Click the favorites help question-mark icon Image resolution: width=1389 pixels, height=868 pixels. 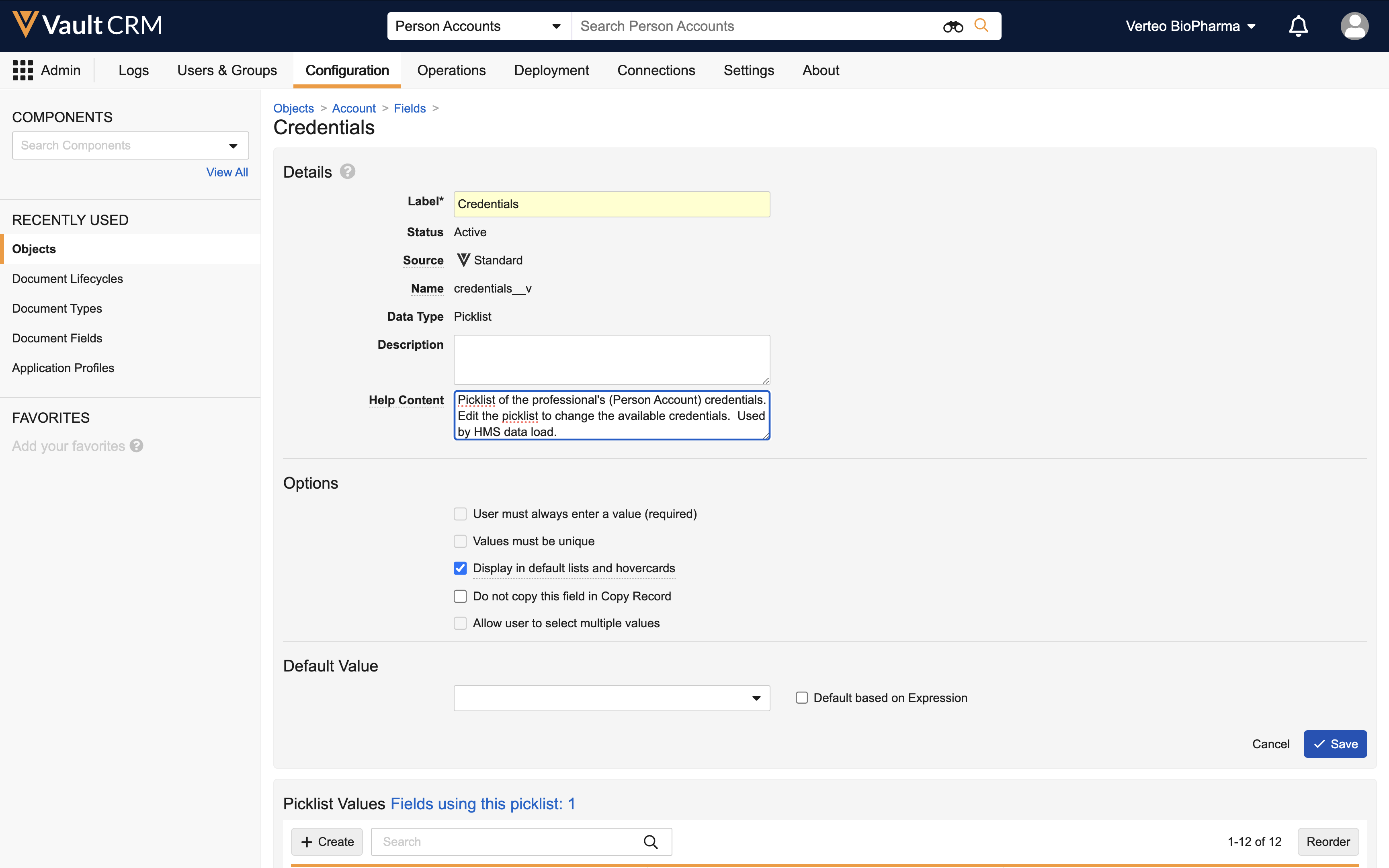click(137, 446)
